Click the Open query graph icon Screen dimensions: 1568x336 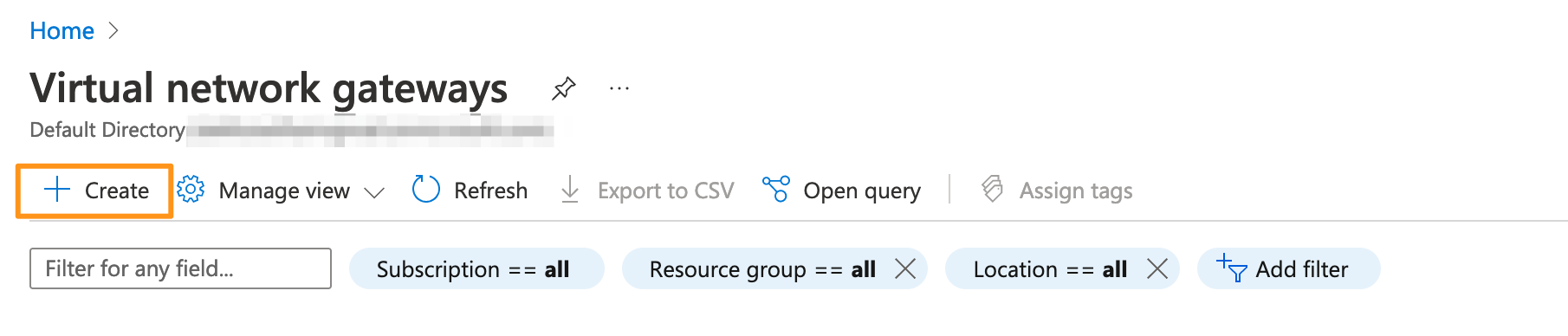(776, 190)
